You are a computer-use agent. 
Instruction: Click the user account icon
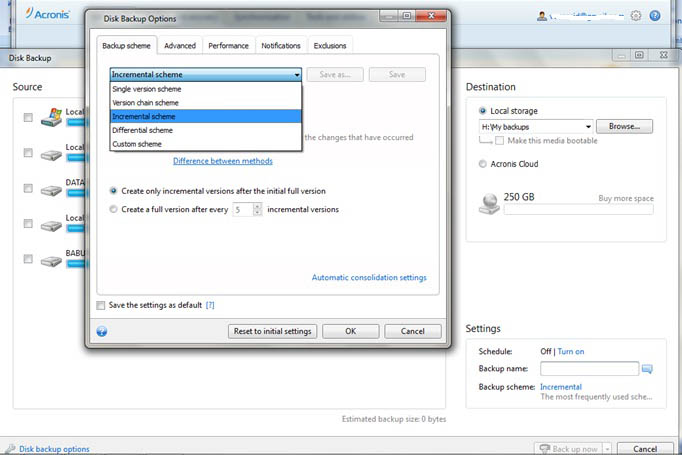542,17
